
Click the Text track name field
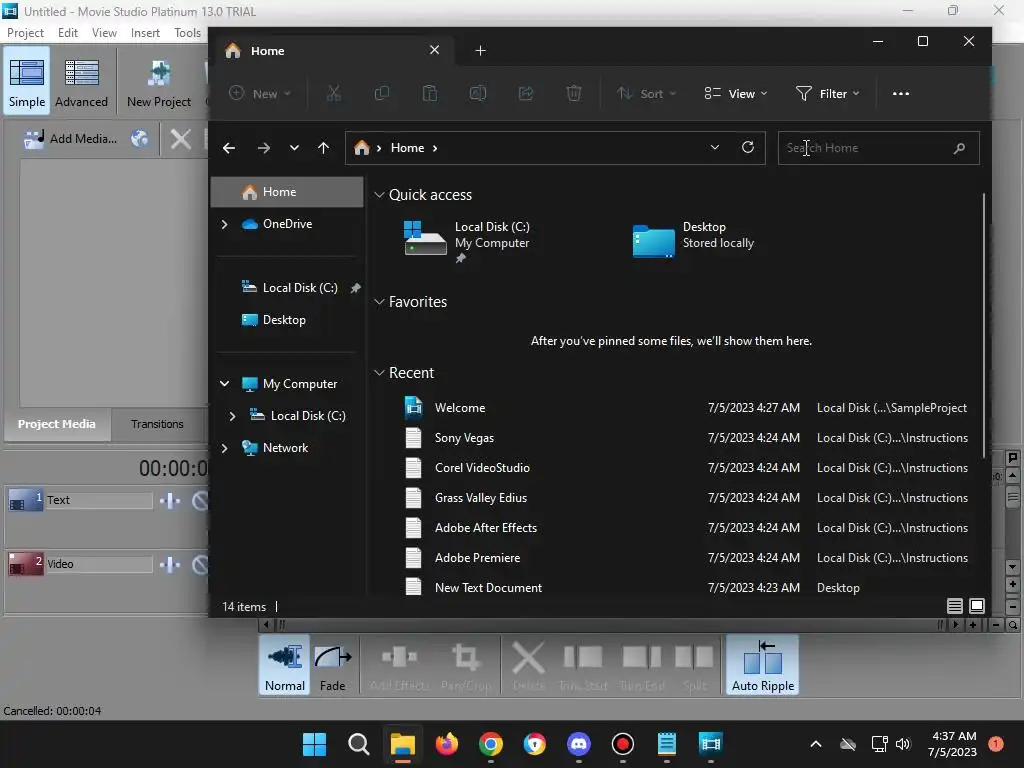pos(99,500)
